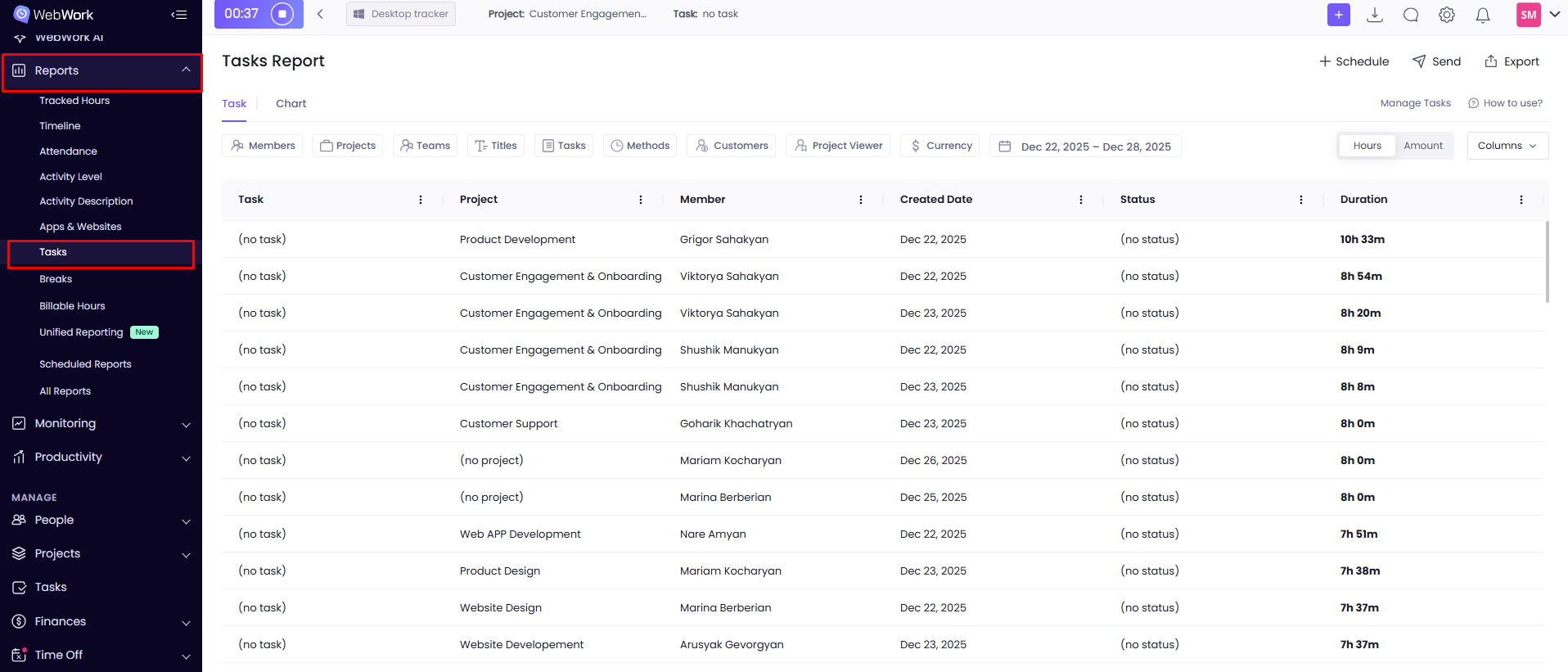The image size is (1568, 672).
Task: Open the Columns dropdown
Action: tap(1507, 146)
